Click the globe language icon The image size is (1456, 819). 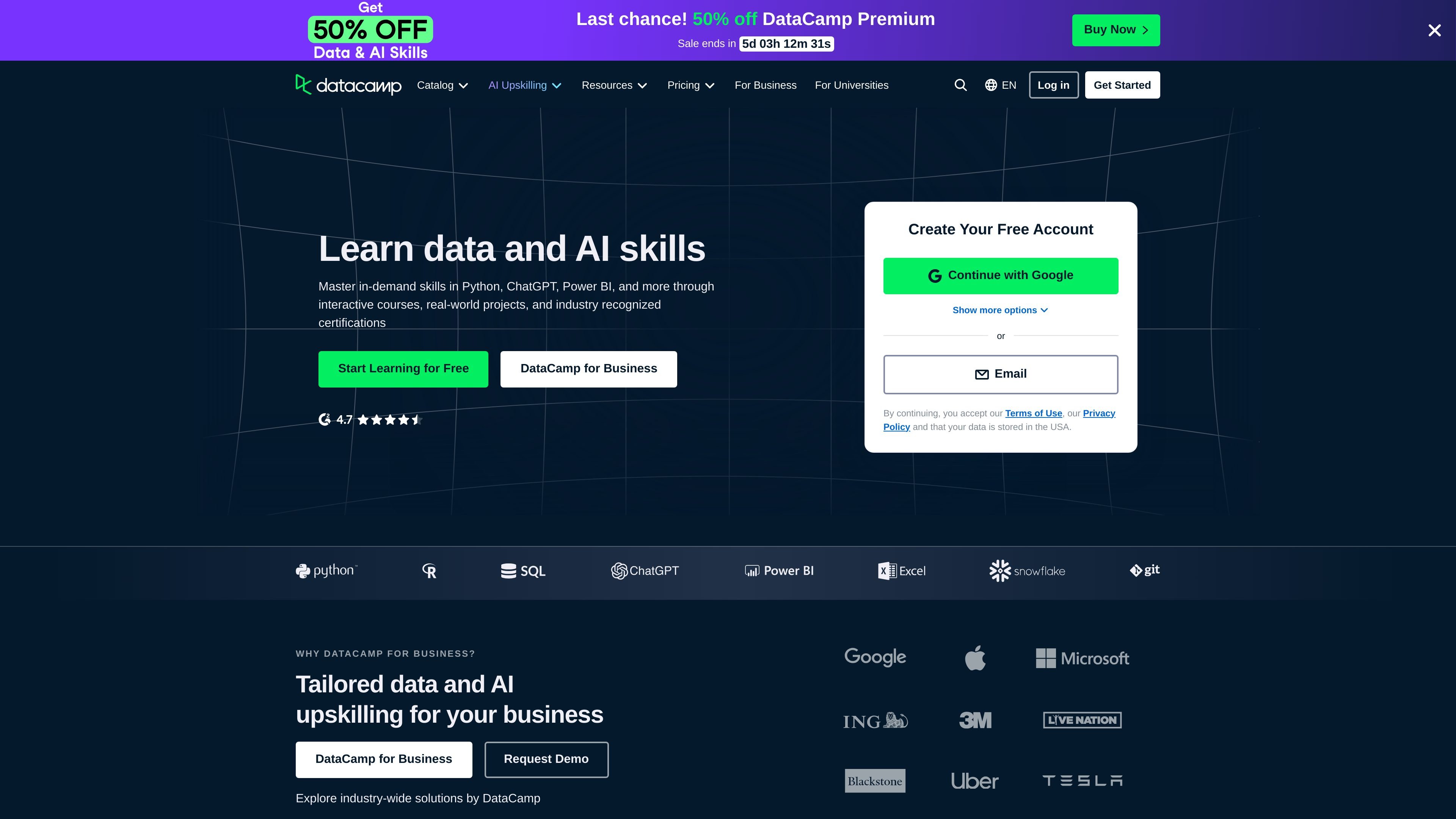point(991,85)
